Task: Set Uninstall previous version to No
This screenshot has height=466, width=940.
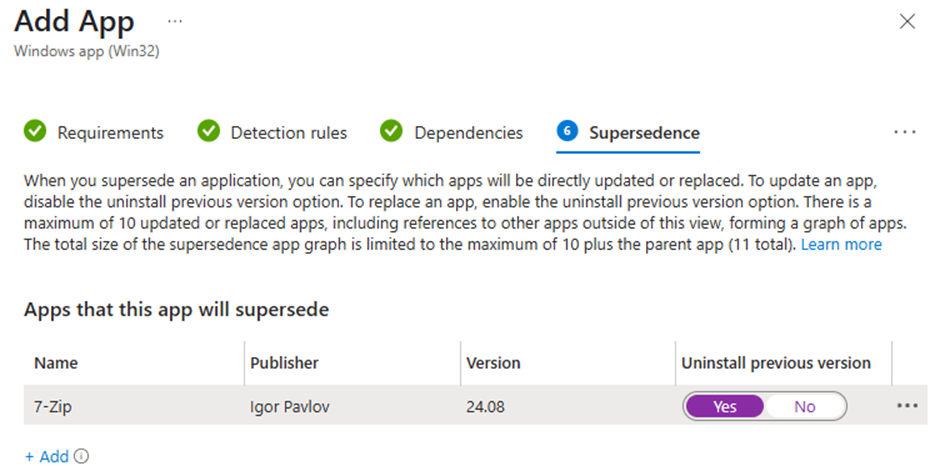Action: click(805, 407)
